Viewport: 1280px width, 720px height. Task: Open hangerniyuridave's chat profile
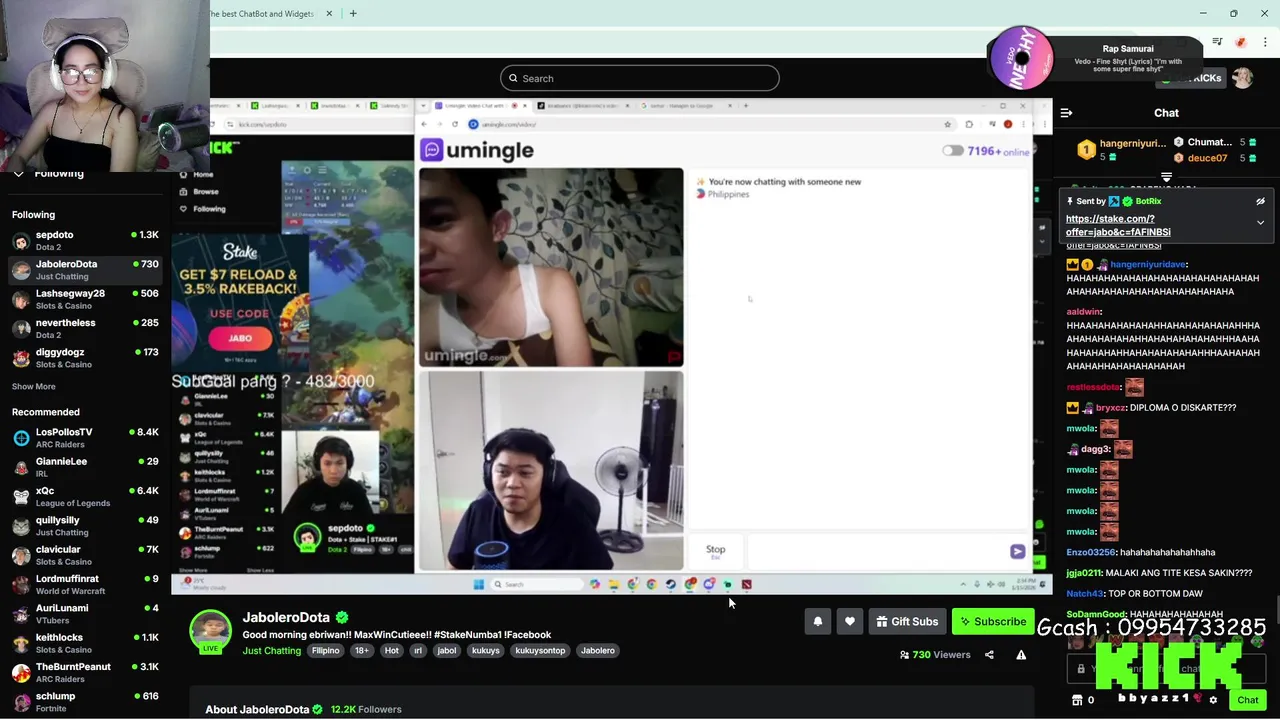[1148, 265]
